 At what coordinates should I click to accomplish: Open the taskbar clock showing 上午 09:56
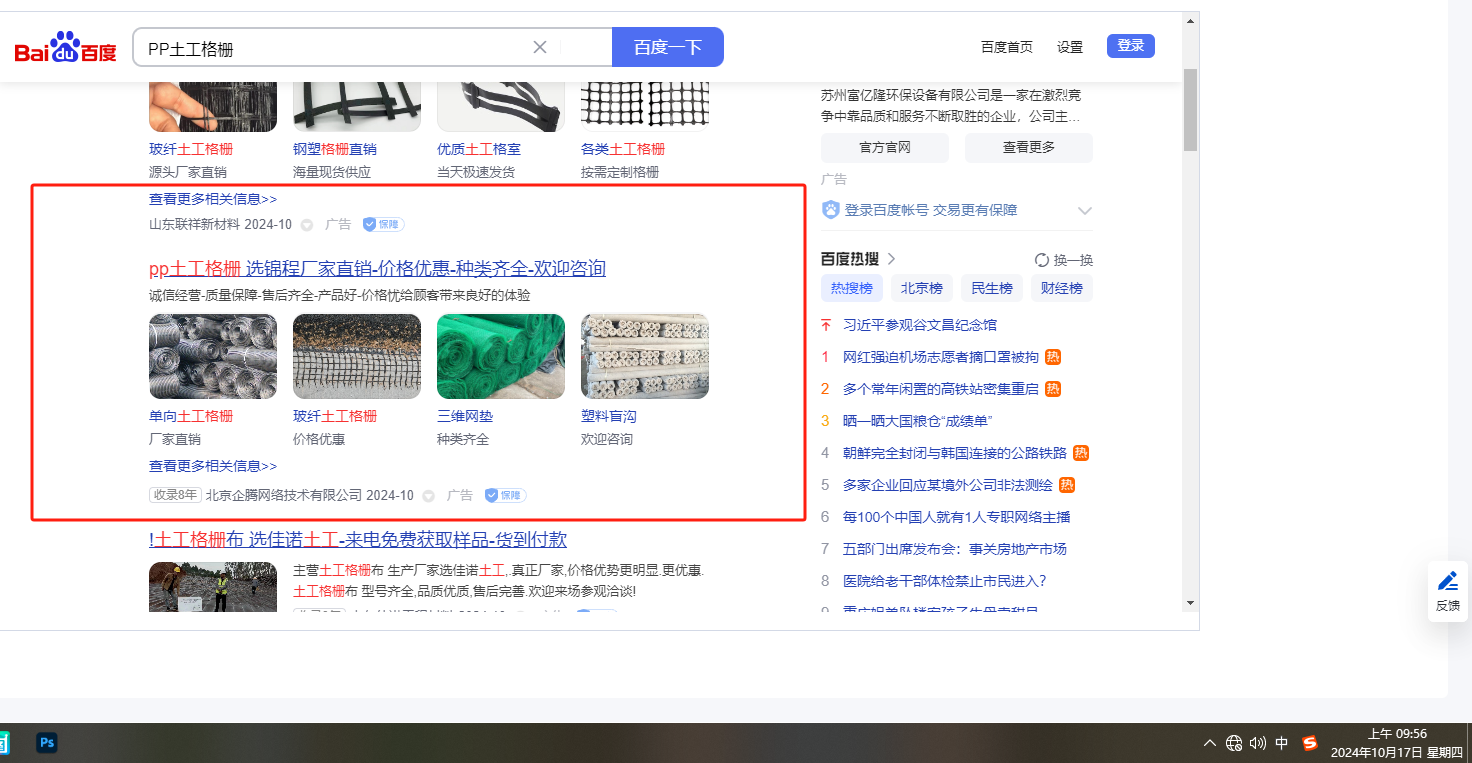1398,743
